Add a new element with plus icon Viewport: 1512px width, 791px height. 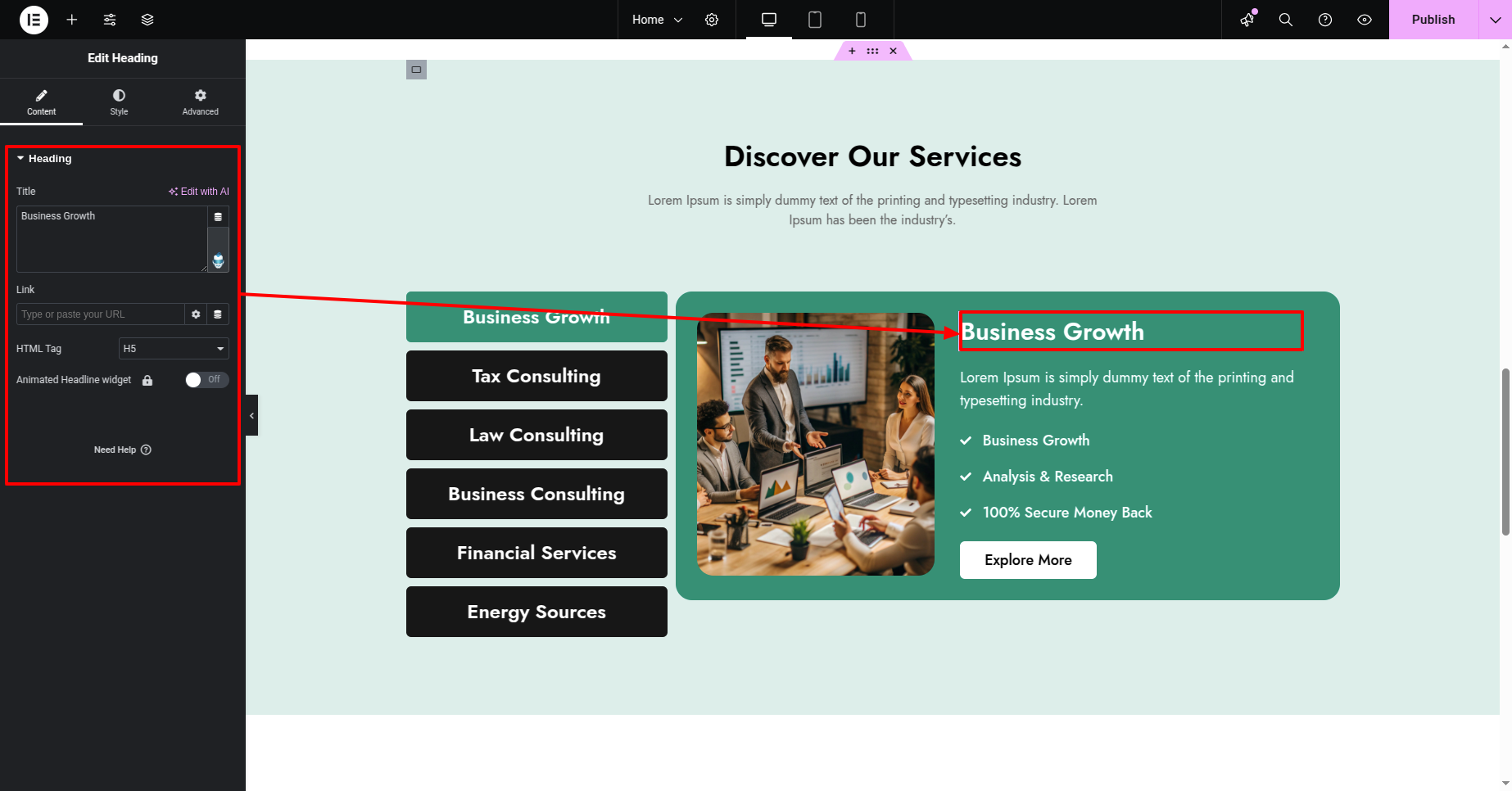coord(72,20)
